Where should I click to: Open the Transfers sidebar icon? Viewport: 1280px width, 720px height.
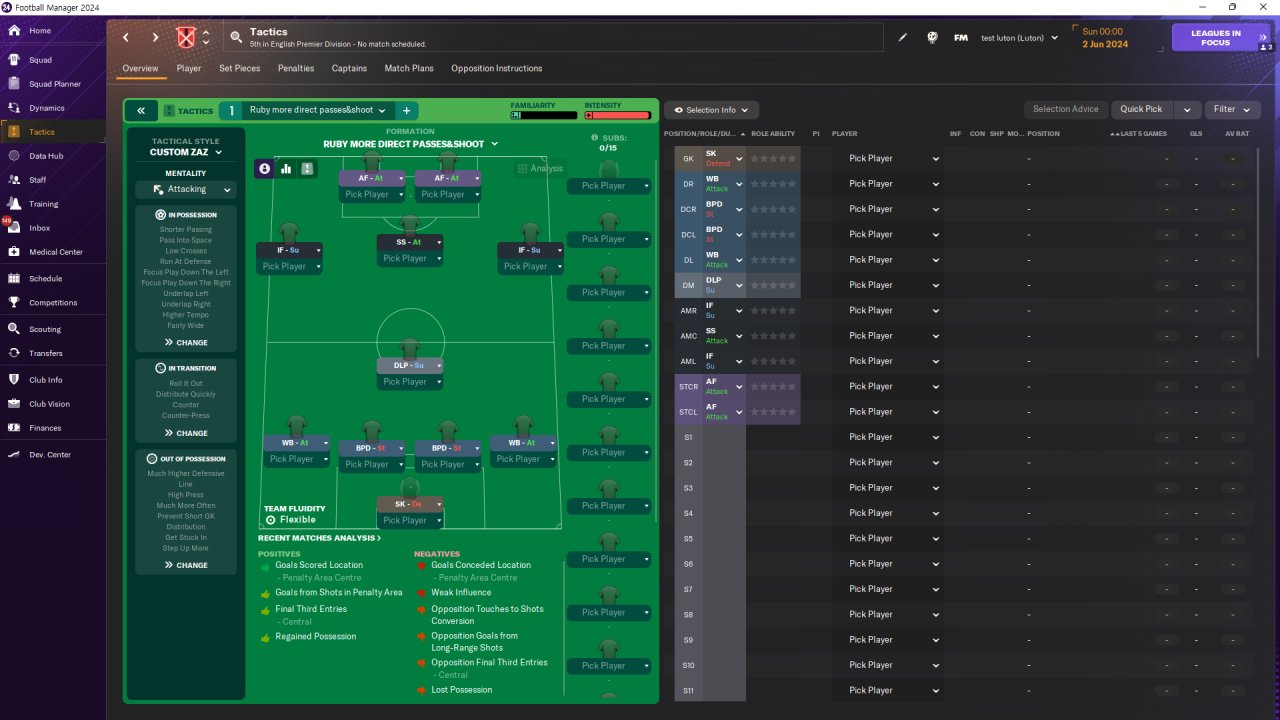pyautogui.click(x=14, y=353)
